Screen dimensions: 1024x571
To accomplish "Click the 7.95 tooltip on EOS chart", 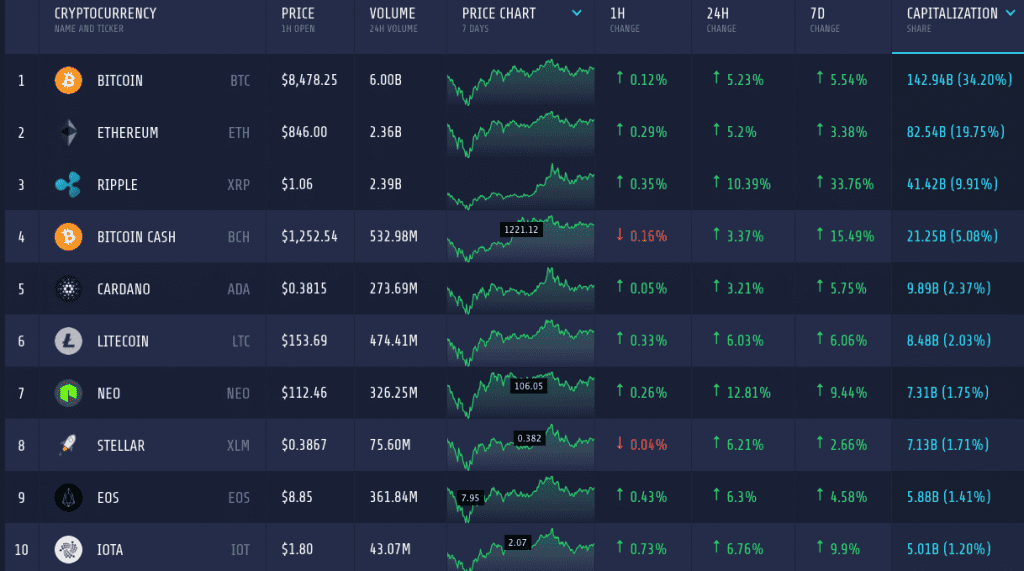I will click(470, 498).
